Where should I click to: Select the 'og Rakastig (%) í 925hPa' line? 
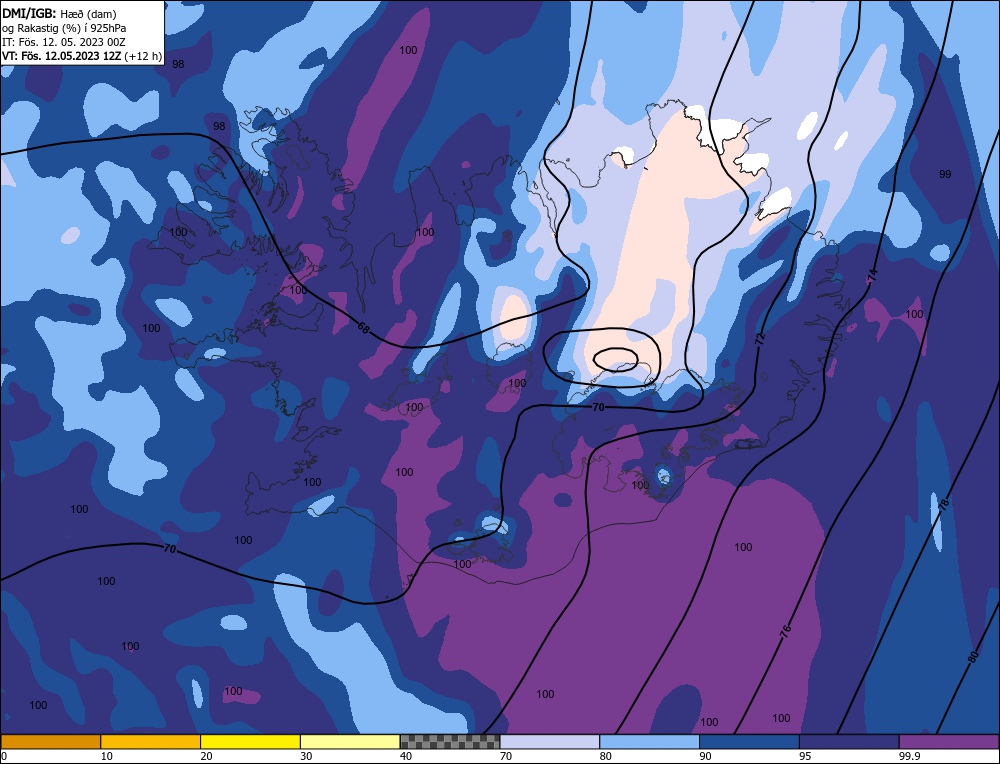coord(64,28)
